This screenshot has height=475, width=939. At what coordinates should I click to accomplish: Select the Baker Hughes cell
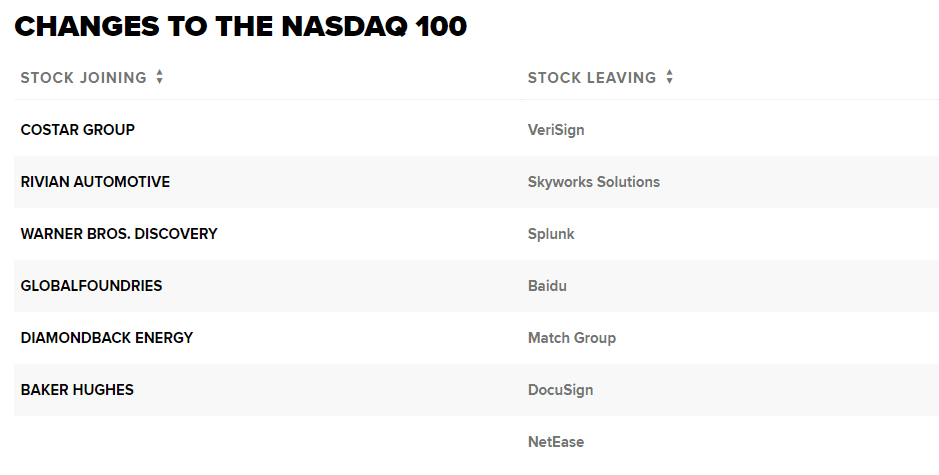click(77, 390)
